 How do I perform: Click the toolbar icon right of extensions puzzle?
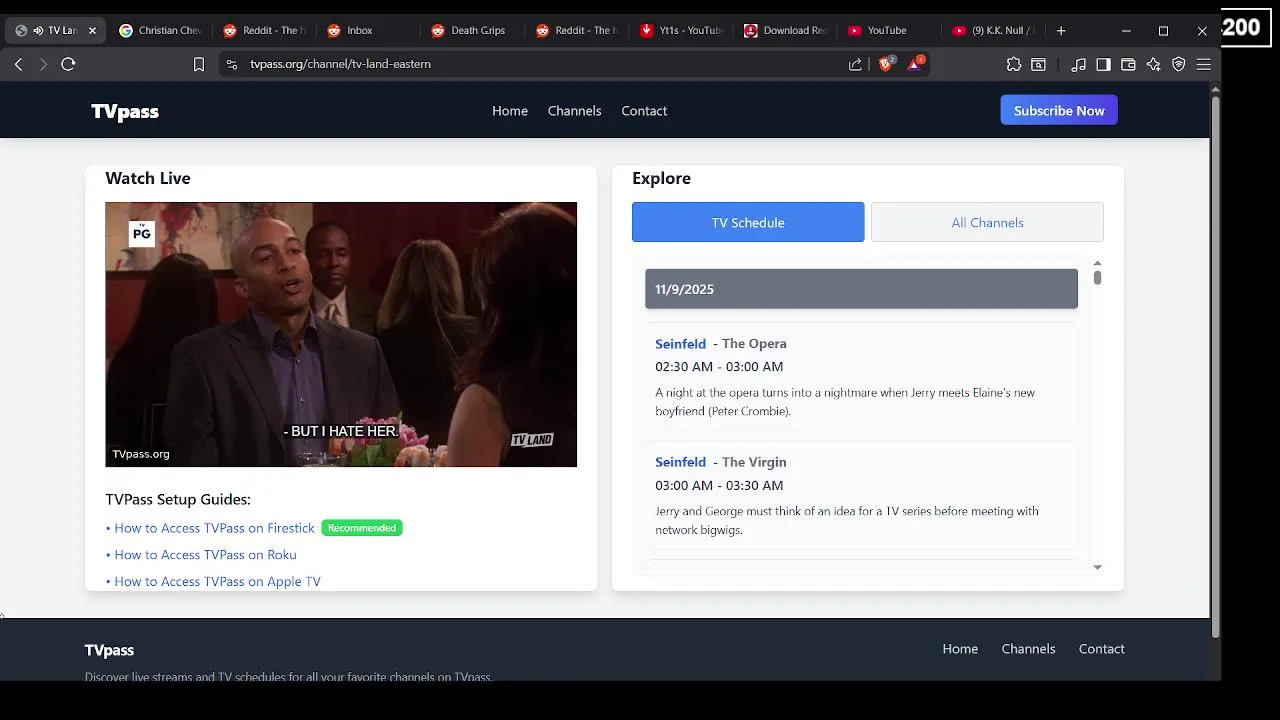1039,64
